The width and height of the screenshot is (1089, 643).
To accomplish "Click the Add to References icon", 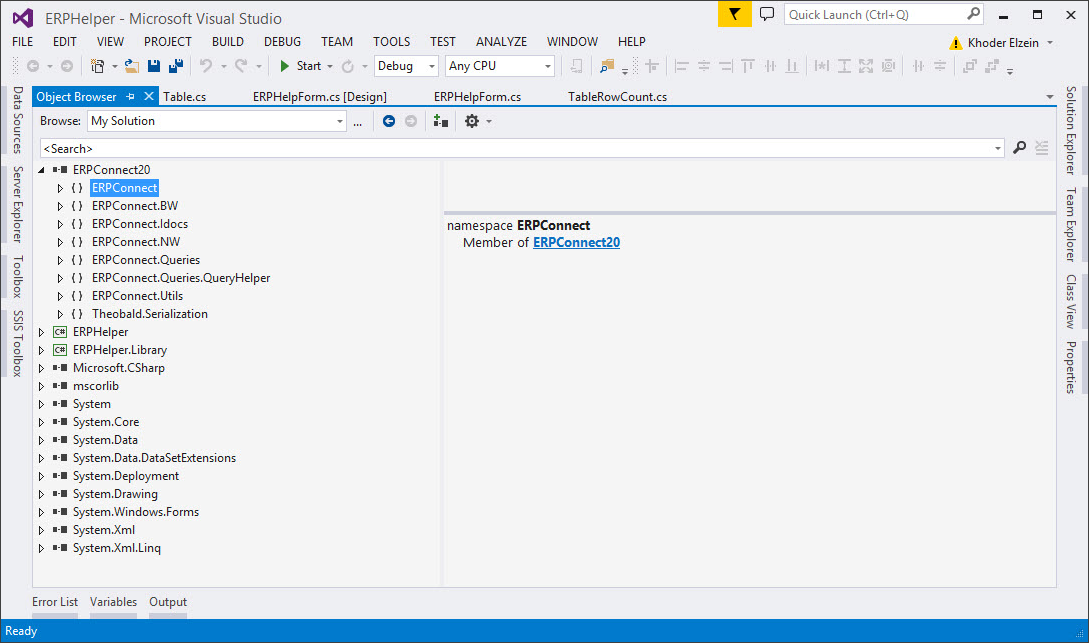I will pyautogui.click(x=440, y=122).
